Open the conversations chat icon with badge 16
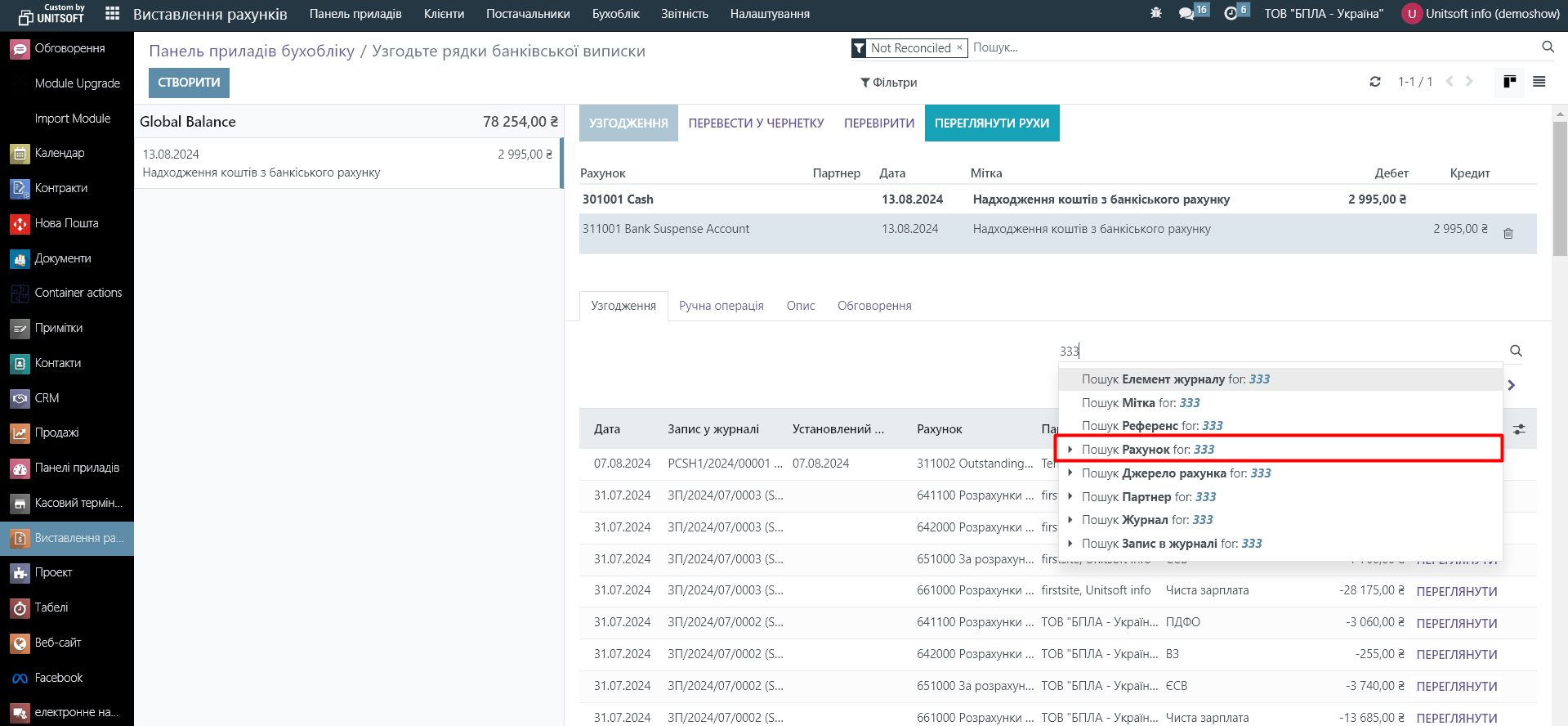 (x=1186, y=14)
